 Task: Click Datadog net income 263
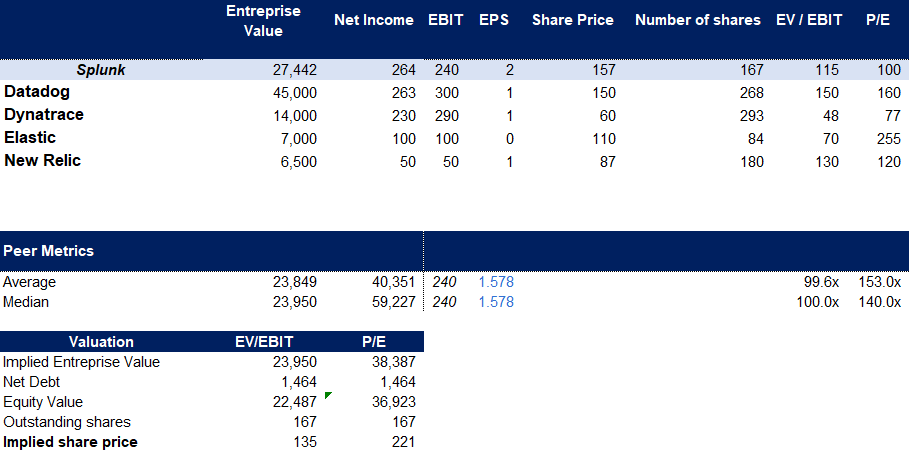tap(403, 93)
